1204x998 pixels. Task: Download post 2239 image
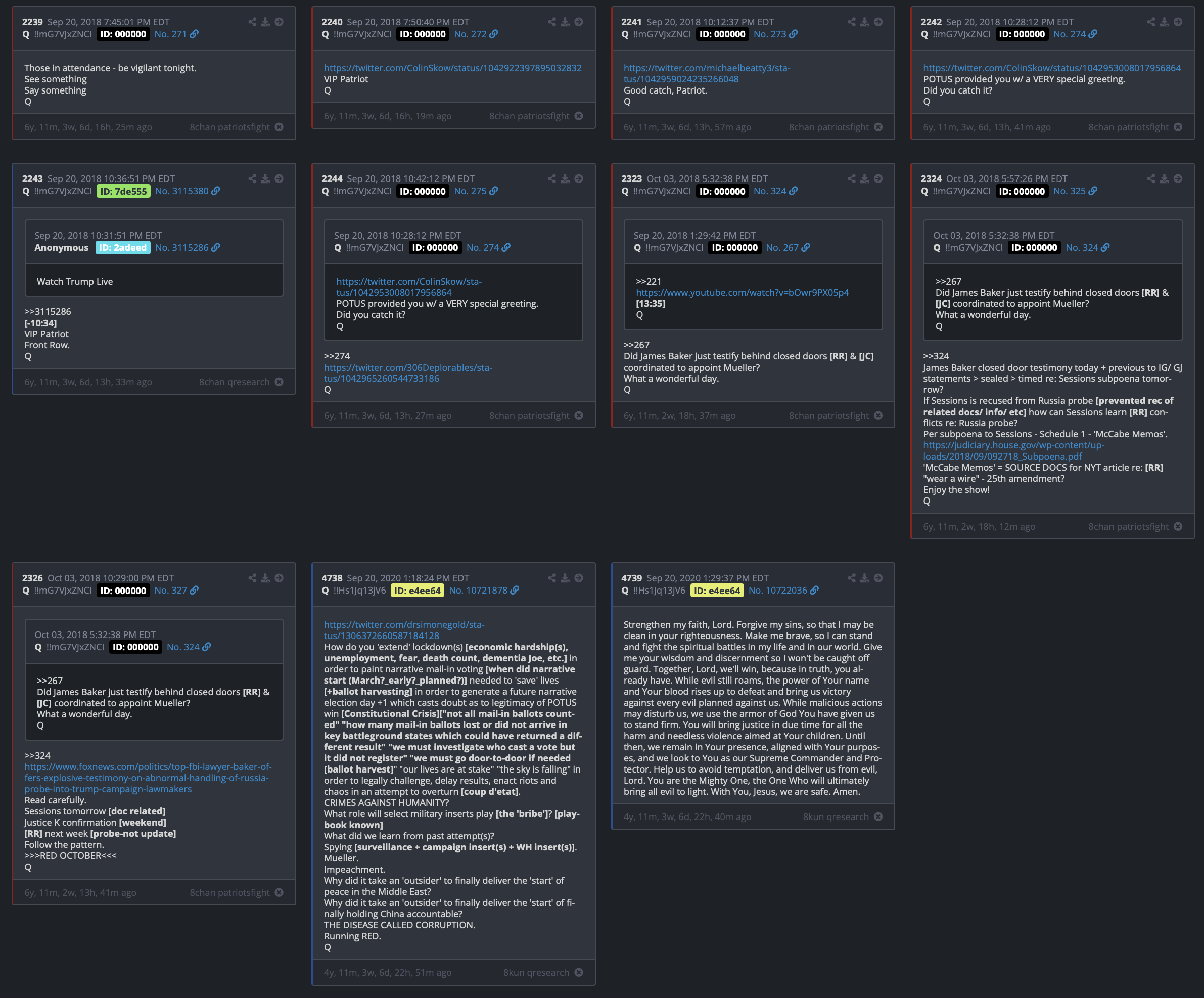point(265,22)
